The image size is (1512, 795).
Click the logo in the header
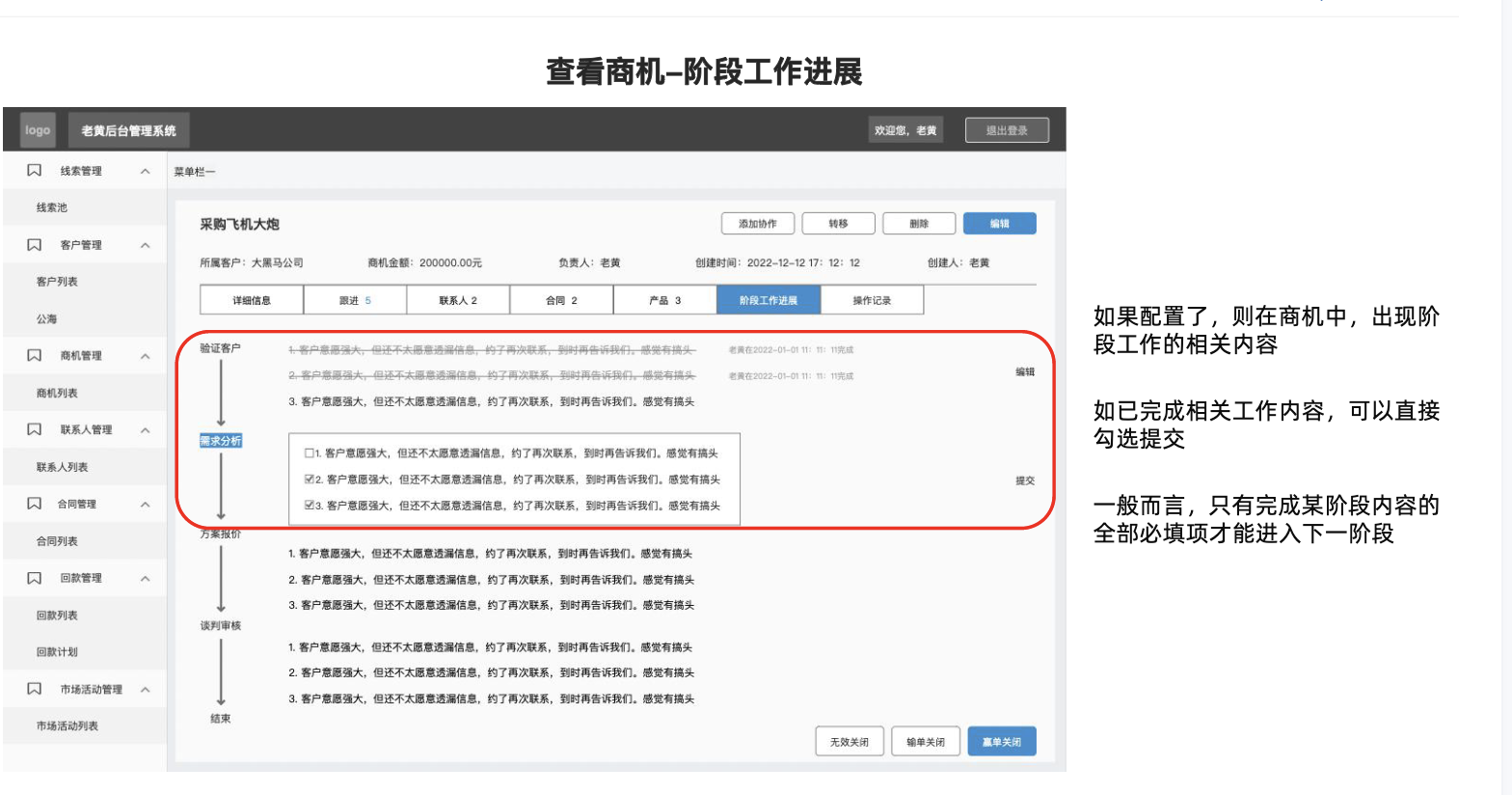pyautogui.click(x=38, y=130)
